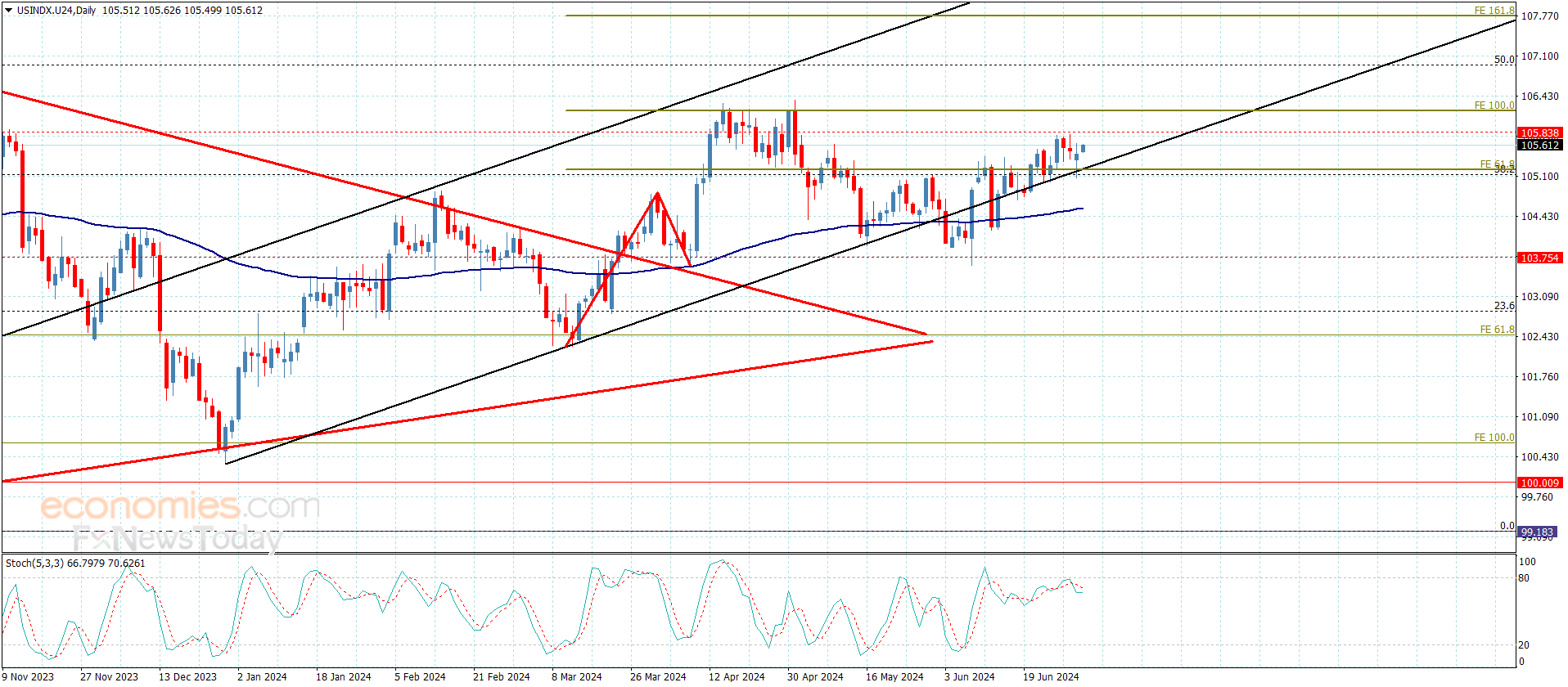Viewport: 1568px width, 687px height.
Task: Click the 23.6 retracement level label
Action: point(1504,305)
